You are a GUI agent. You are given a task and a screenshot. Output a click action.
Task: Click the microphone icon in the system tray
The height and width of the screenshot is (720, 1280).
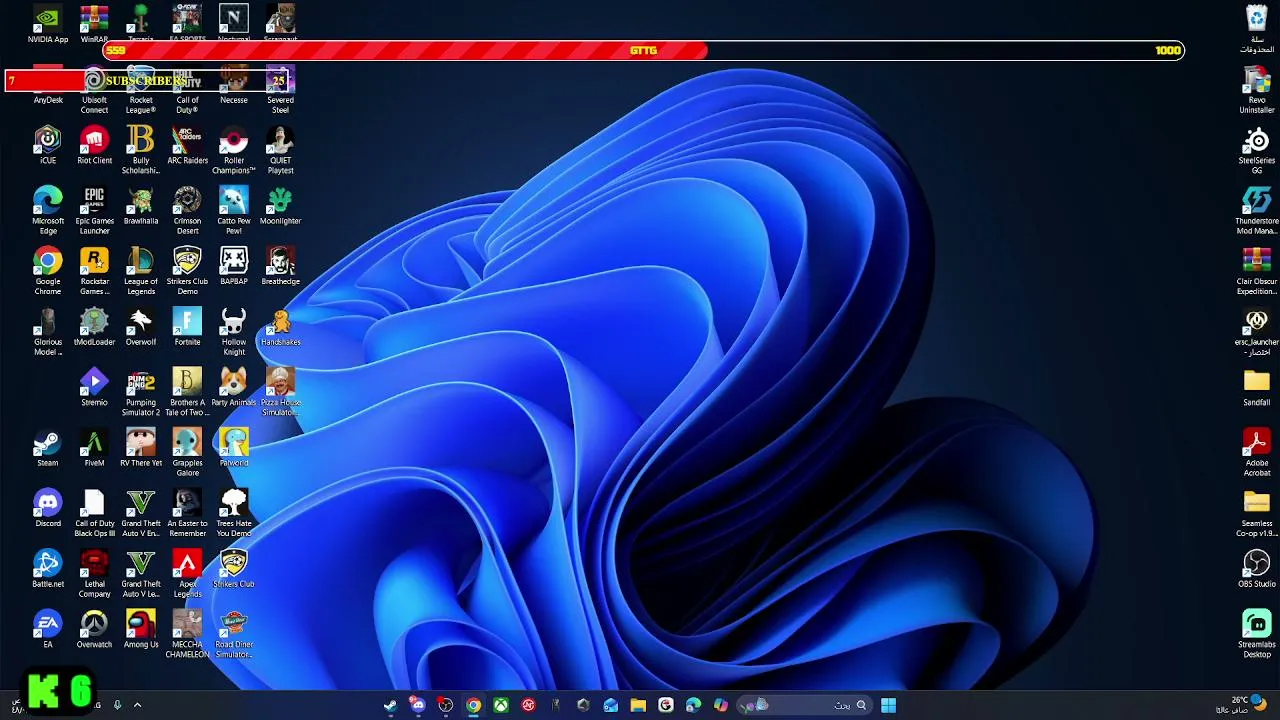point(117,705)
